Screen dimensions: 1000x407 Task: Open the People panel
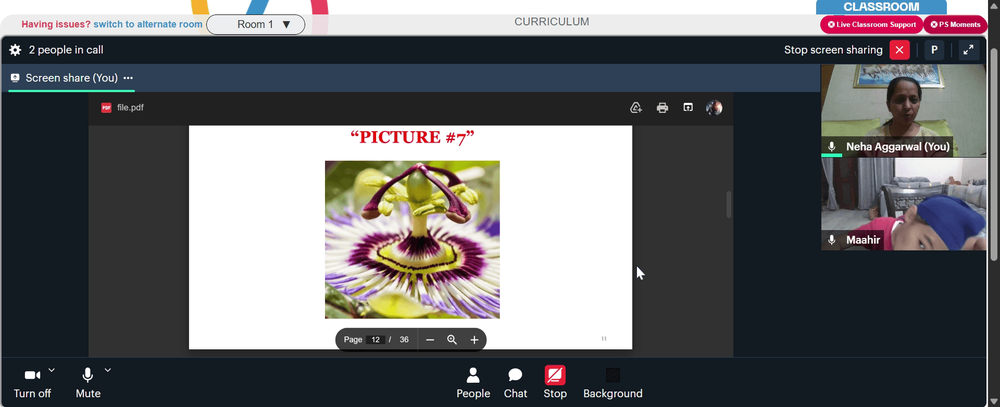(473, 383)
